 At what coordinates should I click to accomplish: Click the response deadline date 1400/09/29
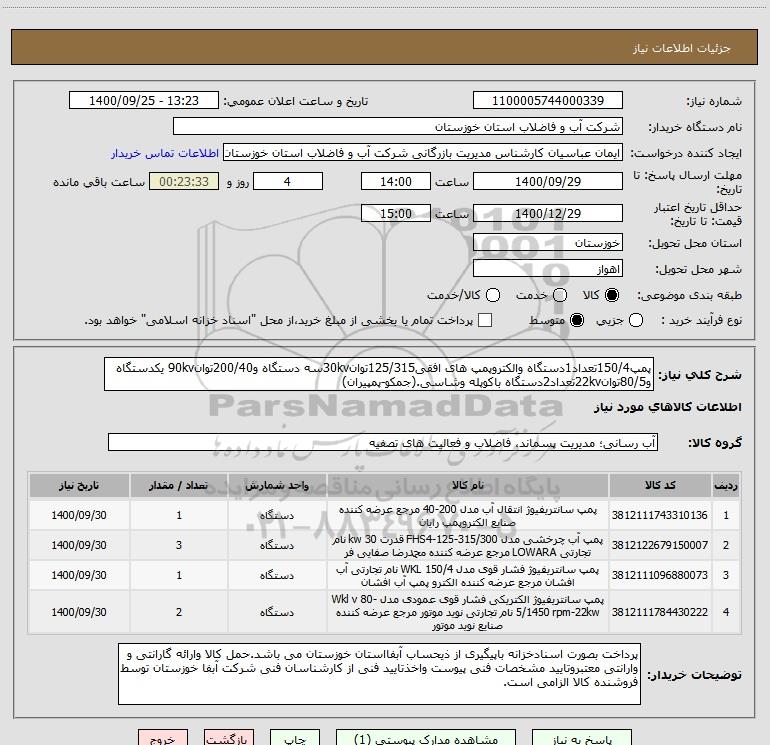[x=548, y=182]
